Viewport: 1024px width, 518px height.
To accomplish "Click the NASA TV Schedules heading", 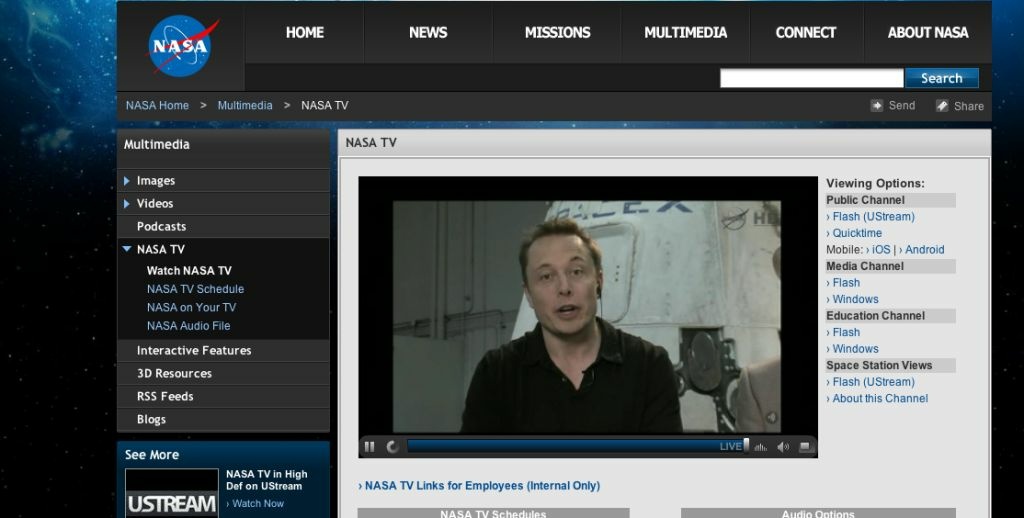I will [493, 513].
